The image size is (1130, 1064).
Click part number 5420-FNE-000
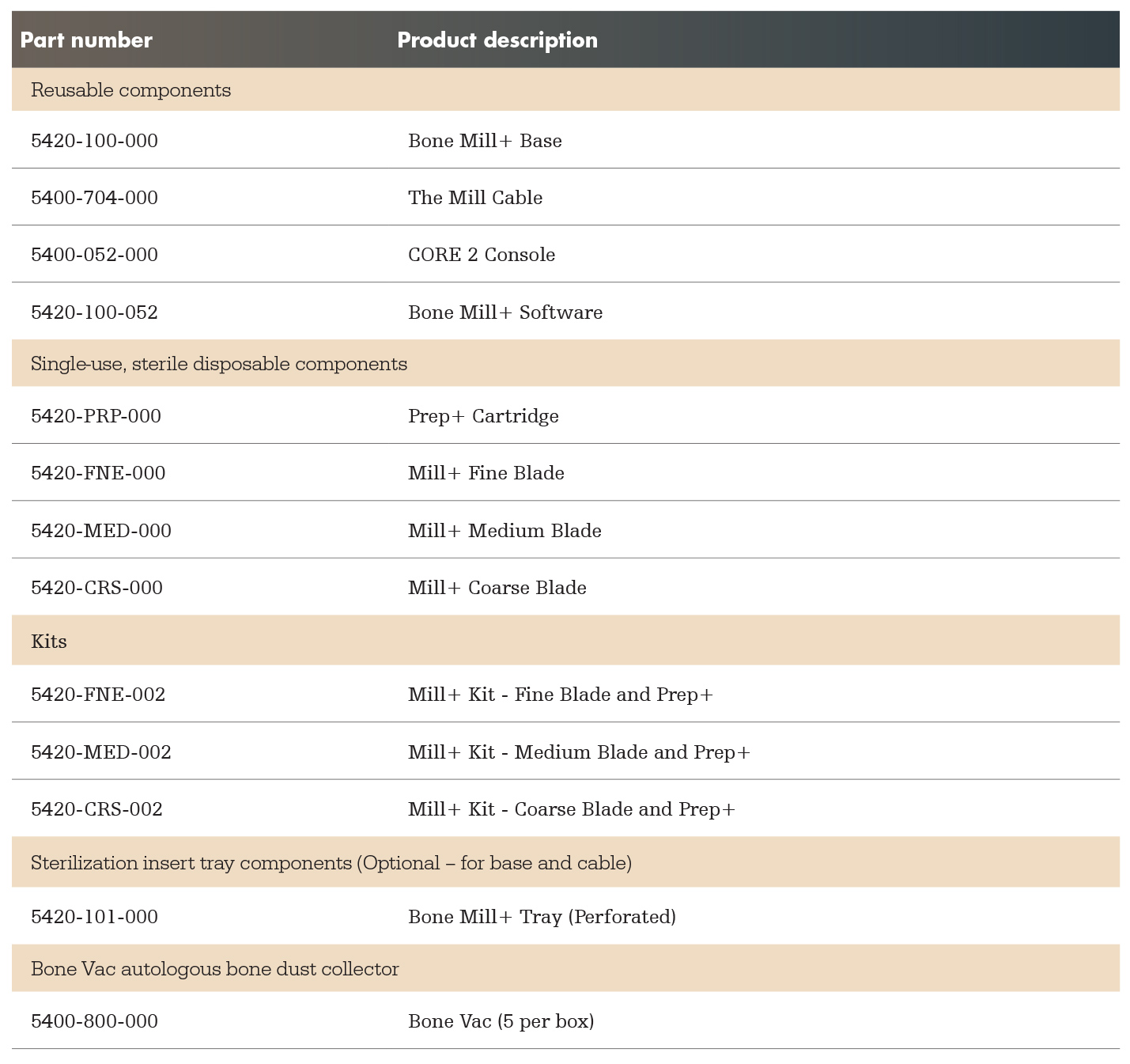pos(99,473)
